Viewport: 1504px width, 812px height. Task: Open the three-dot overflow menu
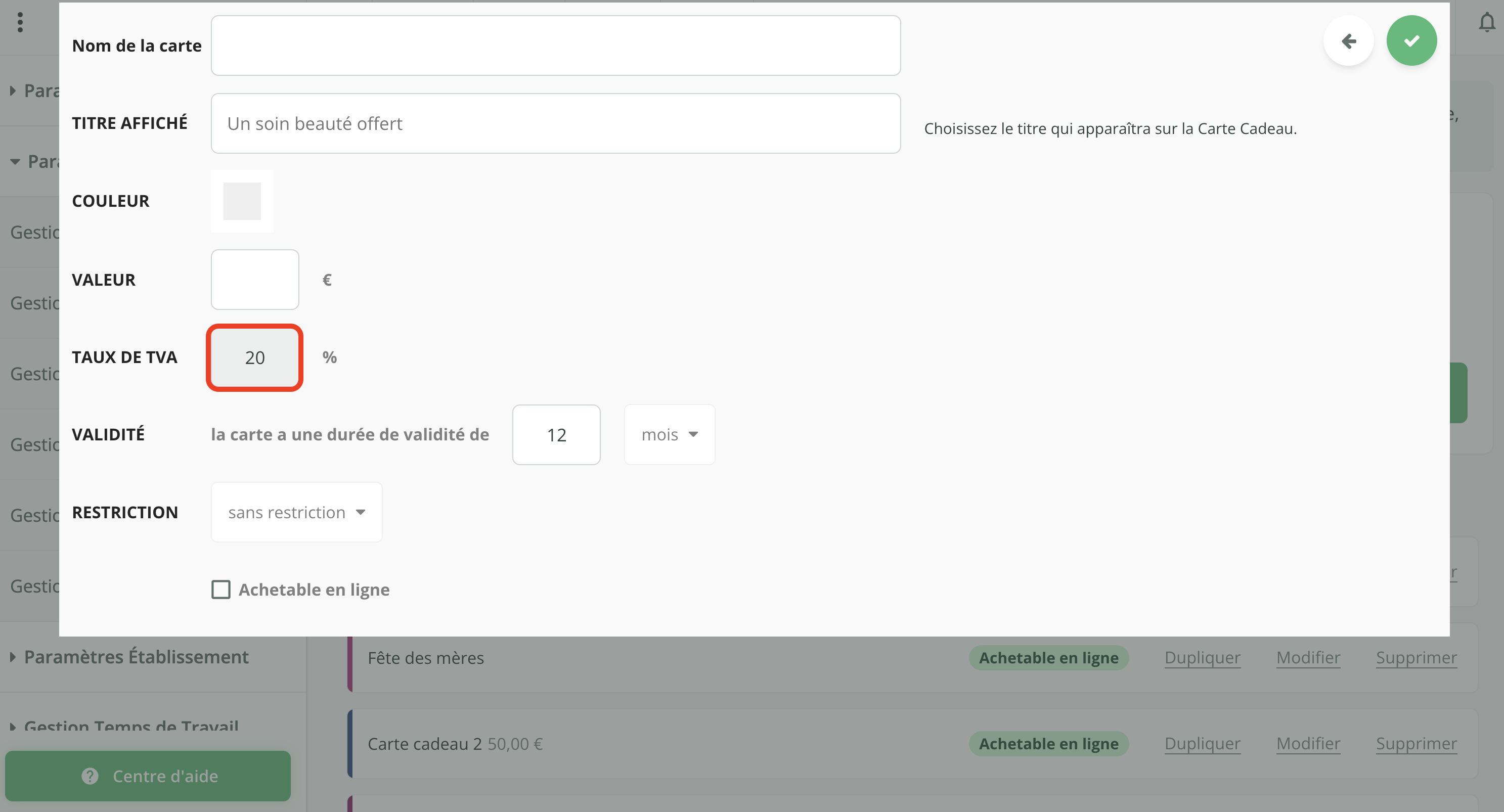(20, 22)
